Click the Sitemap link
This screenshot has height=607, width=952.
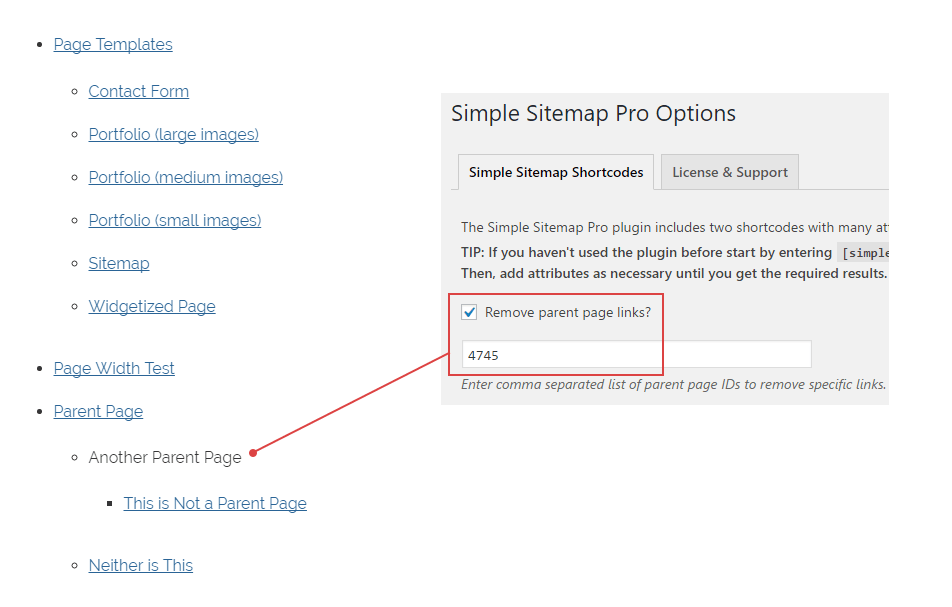click(119, 263)
